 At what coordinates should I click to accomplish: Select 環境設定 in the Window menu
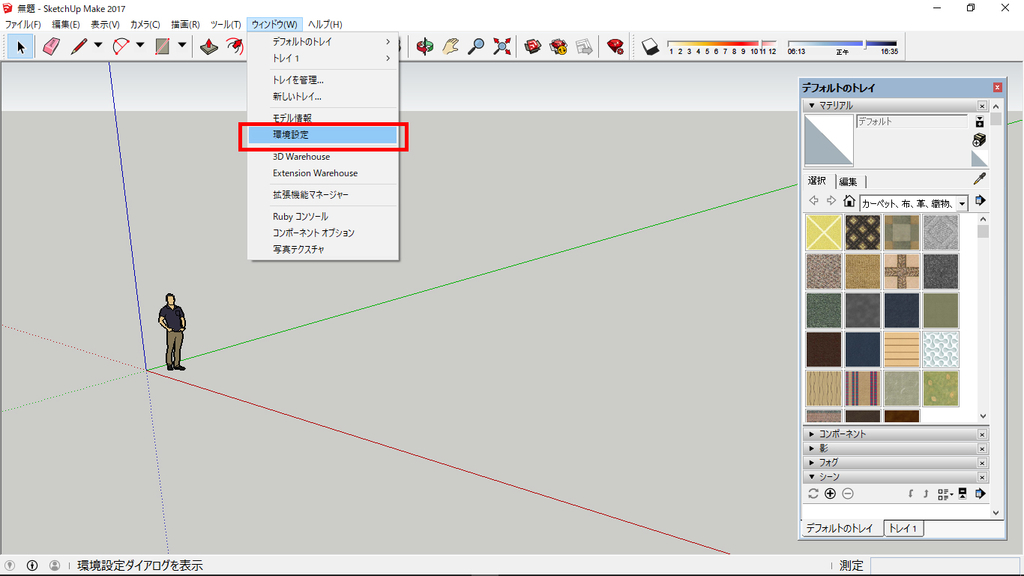pyautogui.click(x=323, y=135)
